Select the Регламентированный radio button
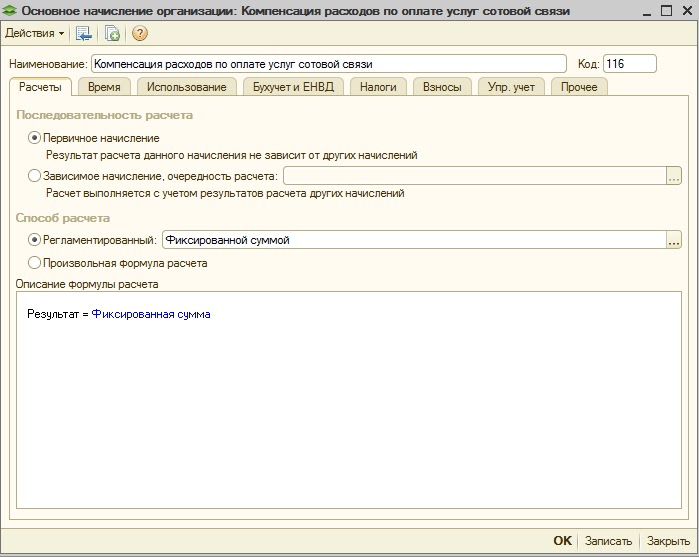This screenshot has width=699, height=557. click(x=34, y=240)
